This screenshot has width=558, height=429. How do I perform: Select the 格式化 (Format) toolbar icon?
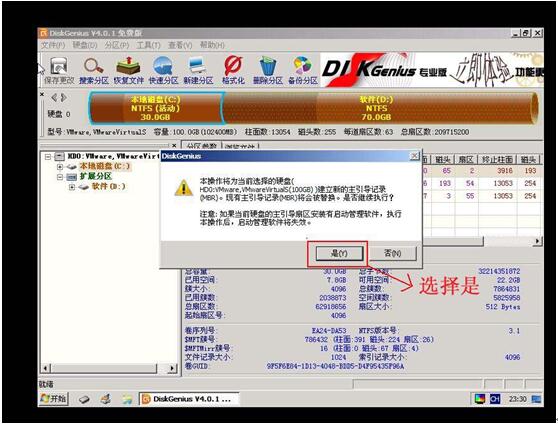point(233,70)
